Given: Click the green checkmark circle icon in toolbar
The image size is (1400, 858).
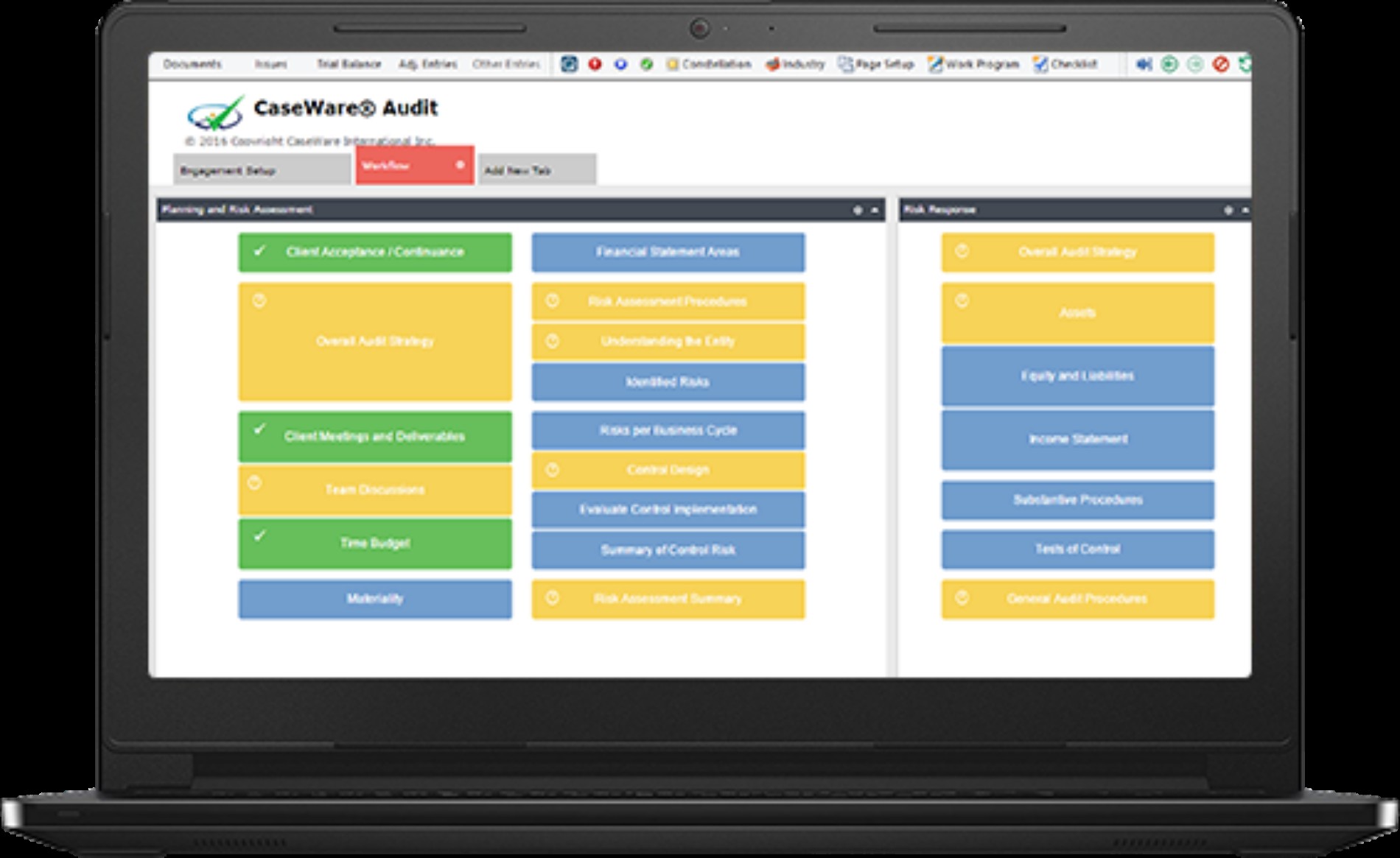Looking at the screenshot, I should (646, 64).
